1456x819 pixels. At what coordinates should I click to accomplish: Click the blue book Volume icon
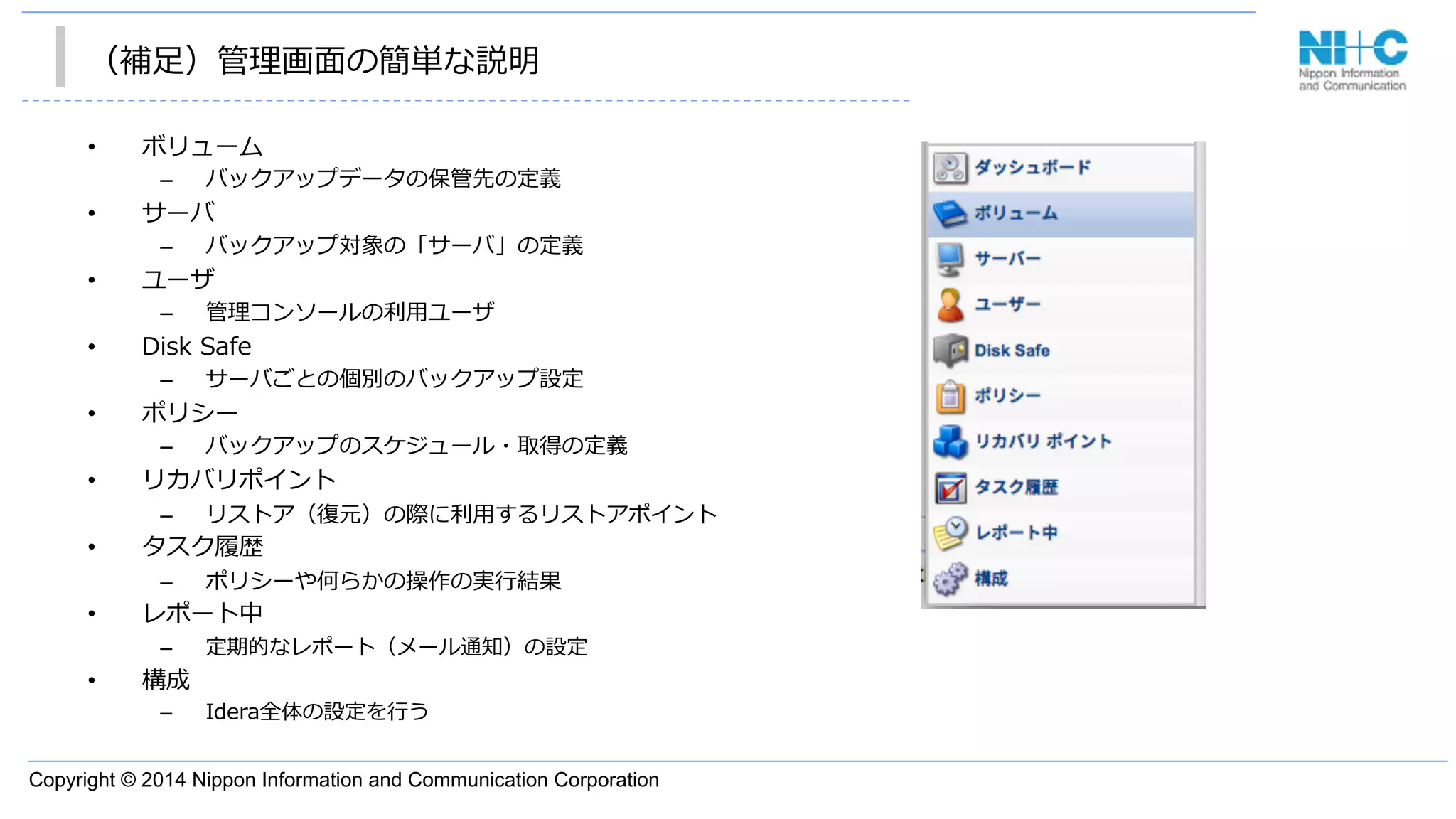click(x=950, y=213)
